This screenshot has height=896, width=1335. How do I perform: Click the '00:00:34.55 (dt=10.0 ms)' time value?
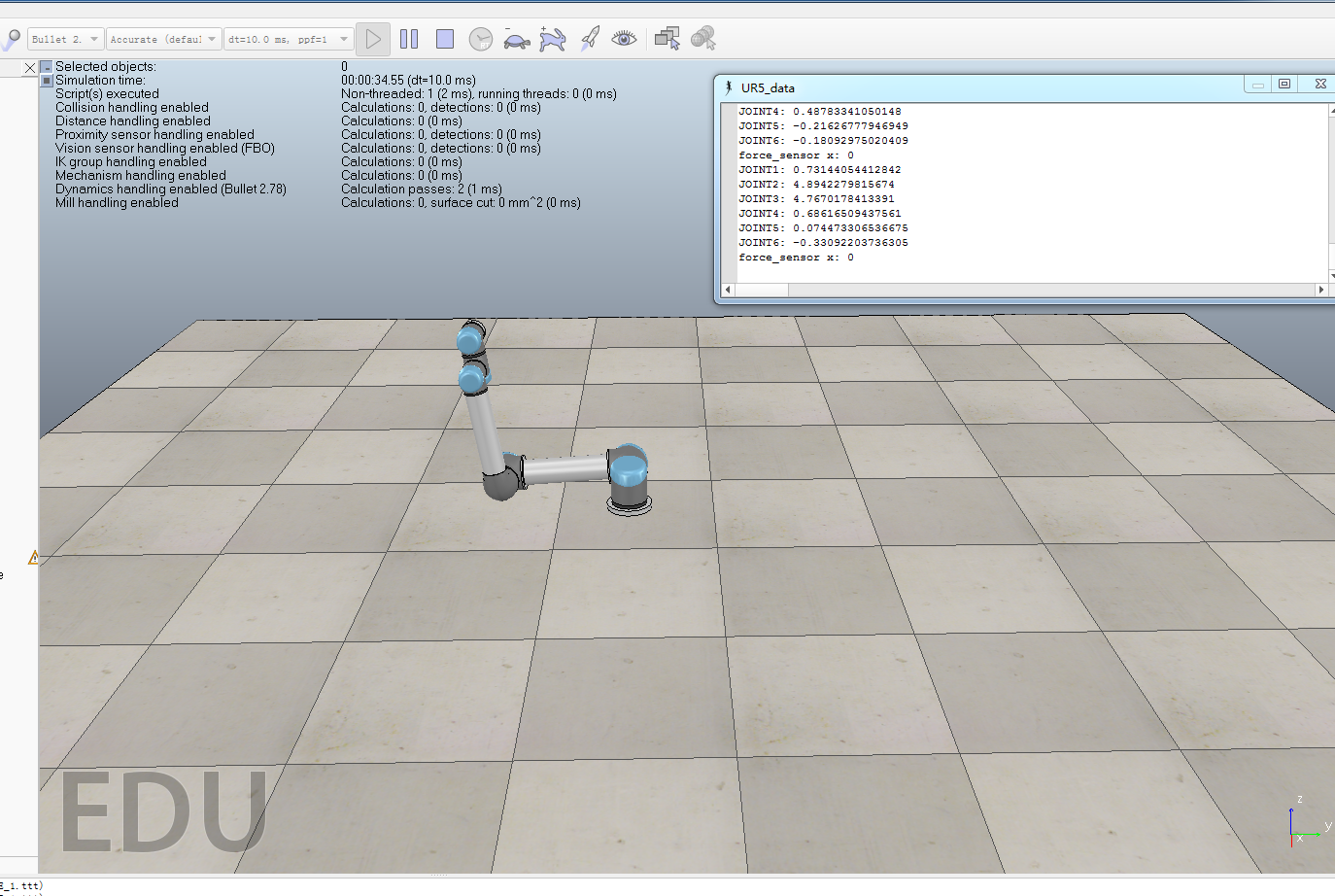[408, 81]
